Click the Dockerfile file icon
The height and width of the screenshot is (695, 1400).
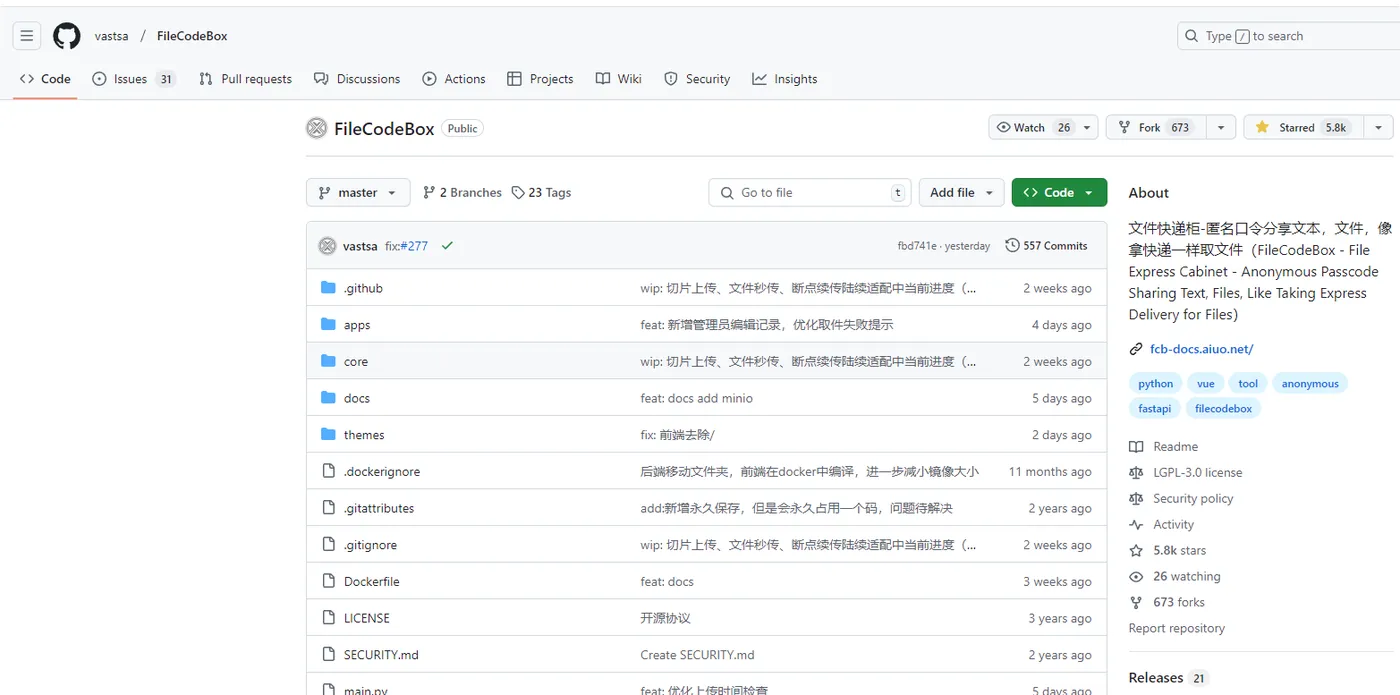[328, 581]
